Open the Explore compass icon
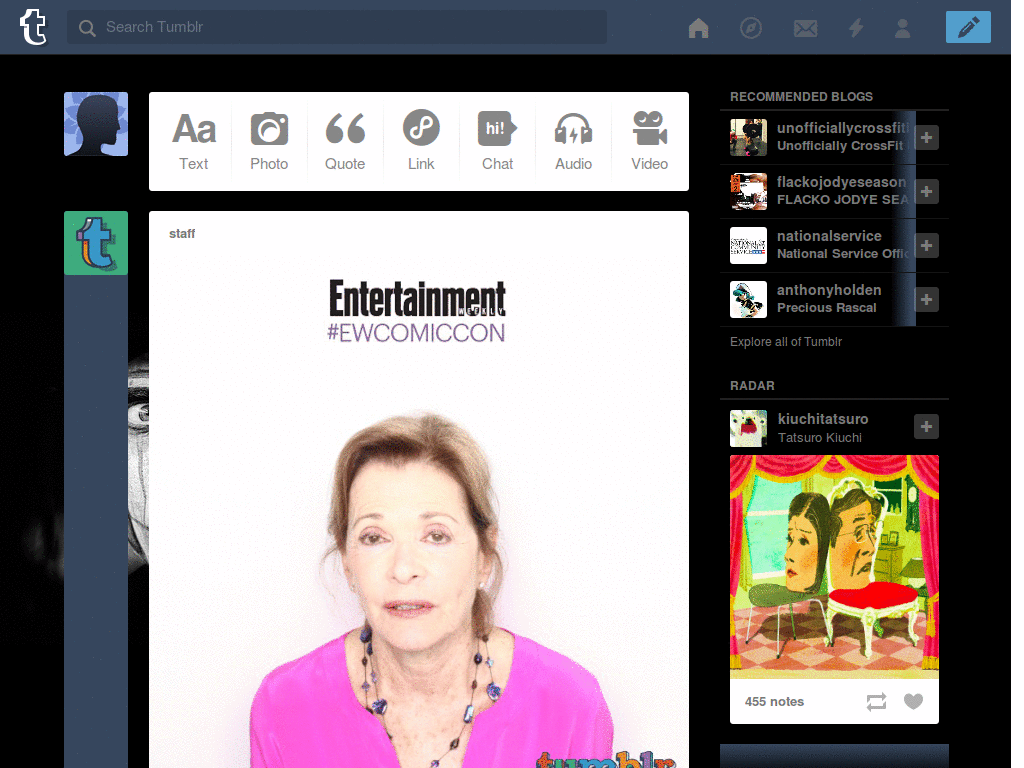Viewport: 1024px width, 768px height. [x=751, y=28]
